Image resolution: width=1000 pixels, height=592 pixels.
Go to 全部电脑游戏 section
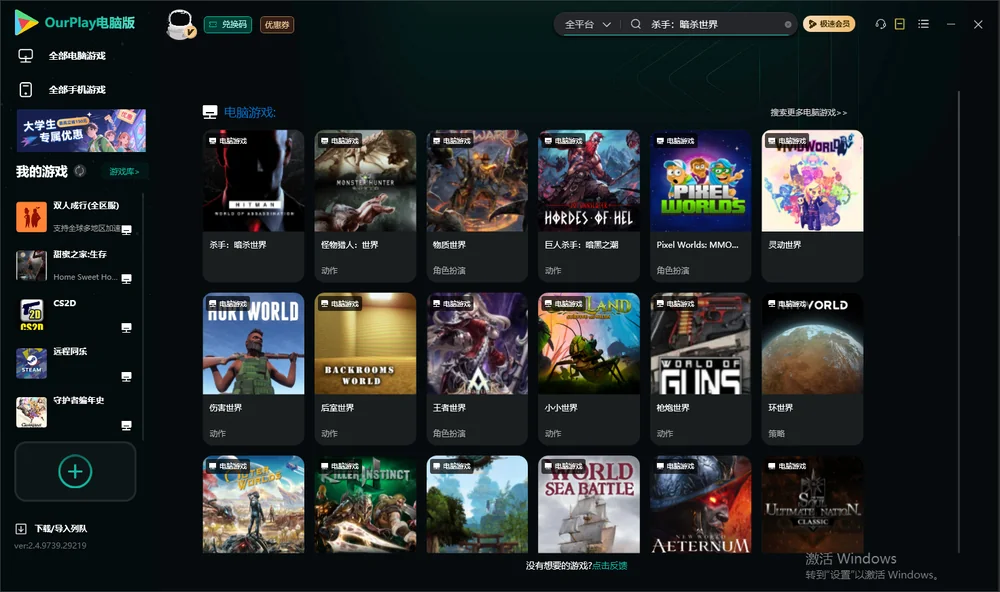tap(62, 56)
